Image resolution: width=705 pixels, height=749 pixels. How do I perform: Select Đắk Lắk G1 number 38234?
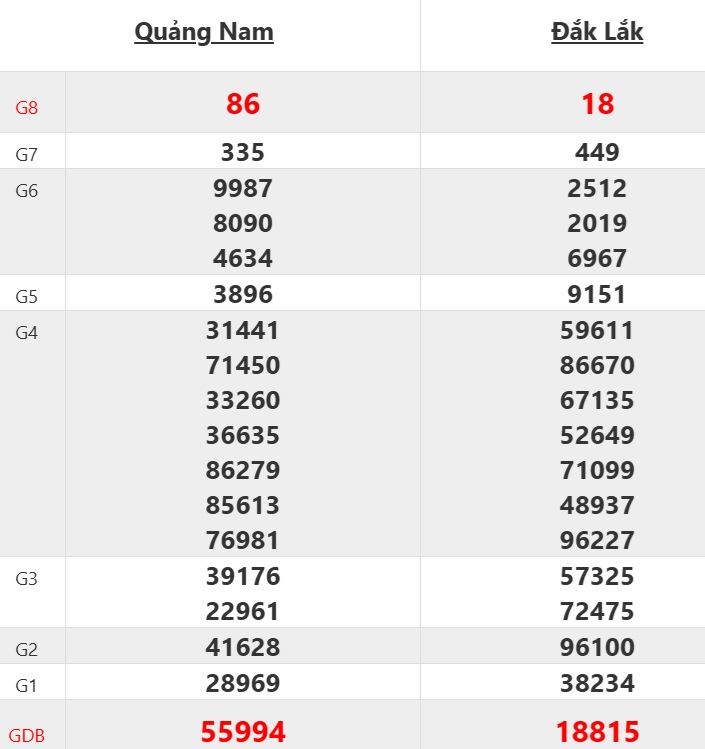597,682
